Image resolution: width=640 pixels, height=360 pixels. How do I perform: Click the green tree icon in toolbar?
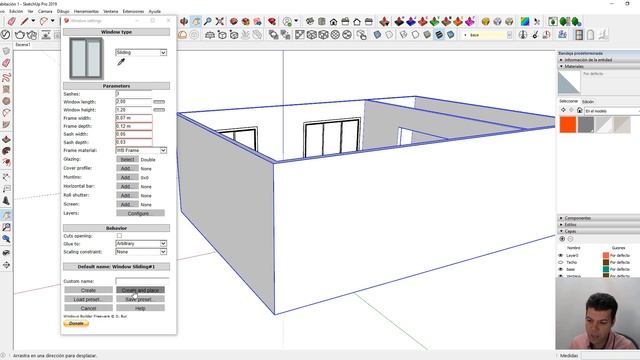coord(565,22)
